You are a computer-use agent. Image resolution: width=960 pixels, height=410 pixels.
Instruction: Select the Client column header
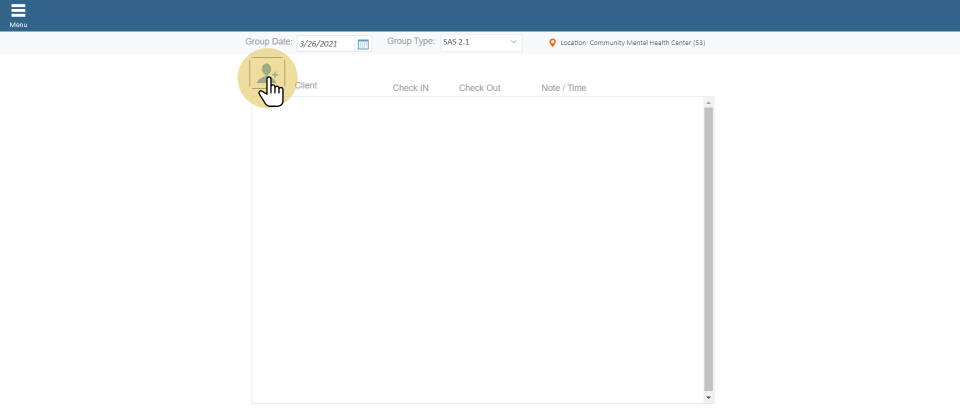click(306, 86)
